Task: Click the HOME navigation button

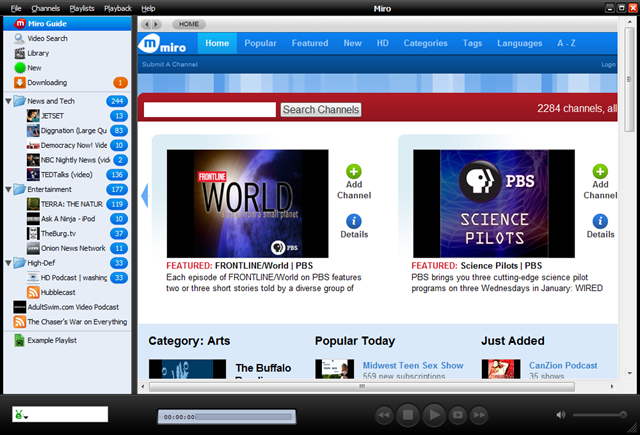Action: 189,24
